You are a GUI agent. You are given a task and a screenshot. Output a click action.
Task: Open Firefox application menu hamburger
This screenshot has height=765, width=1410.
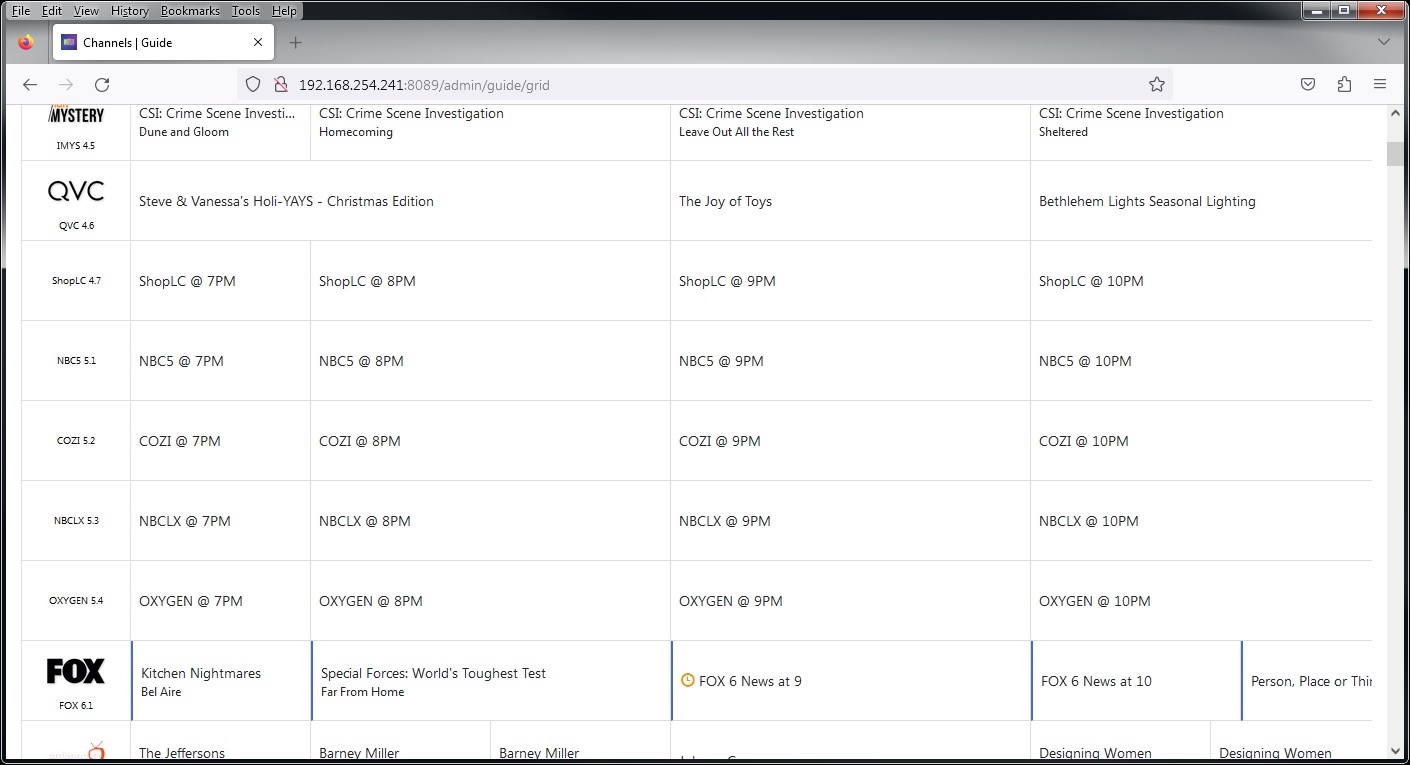[1380, 85]
